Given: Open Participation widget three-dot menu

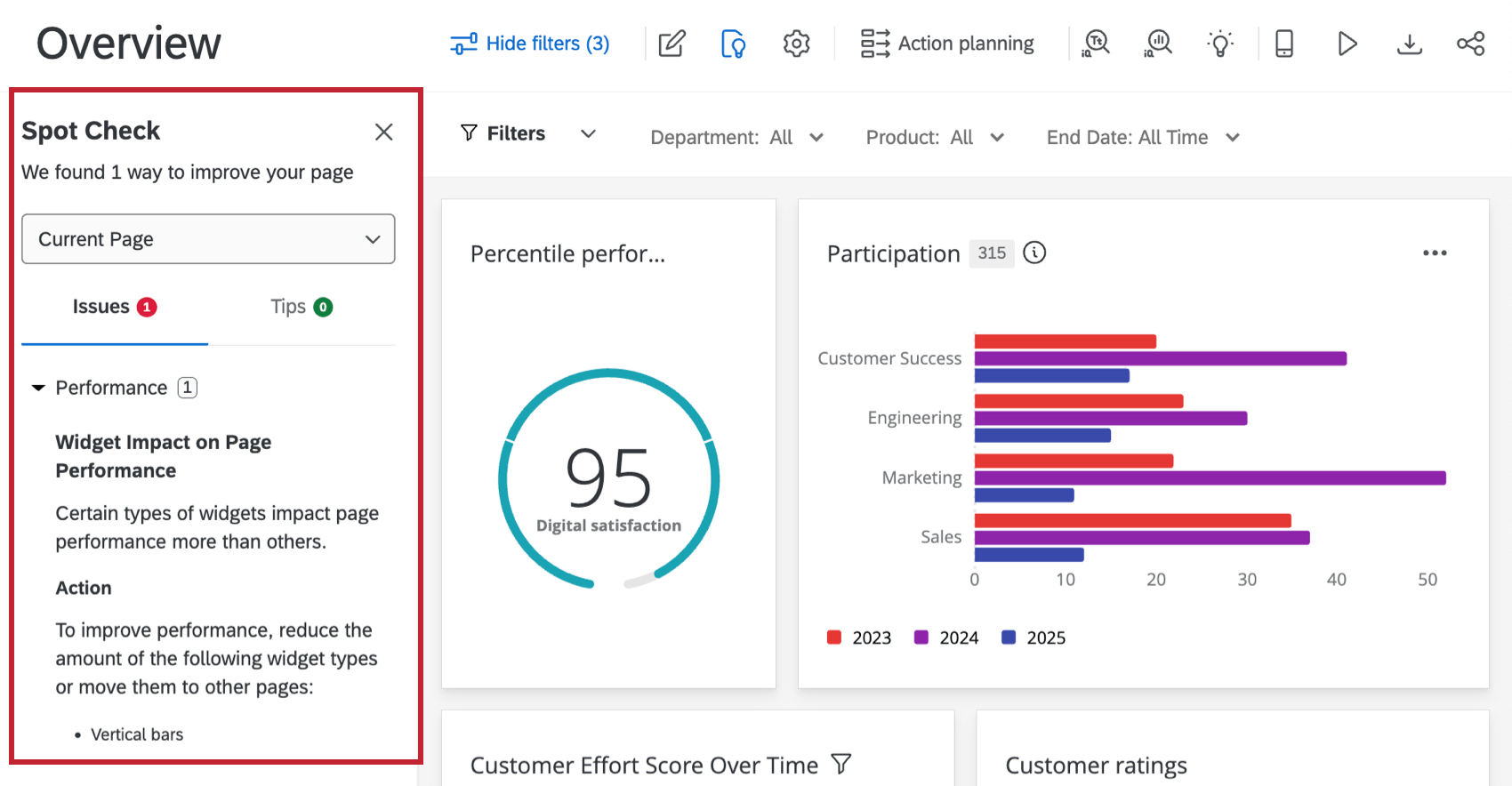Looking at the screenshot, I should pos(1434,253).
